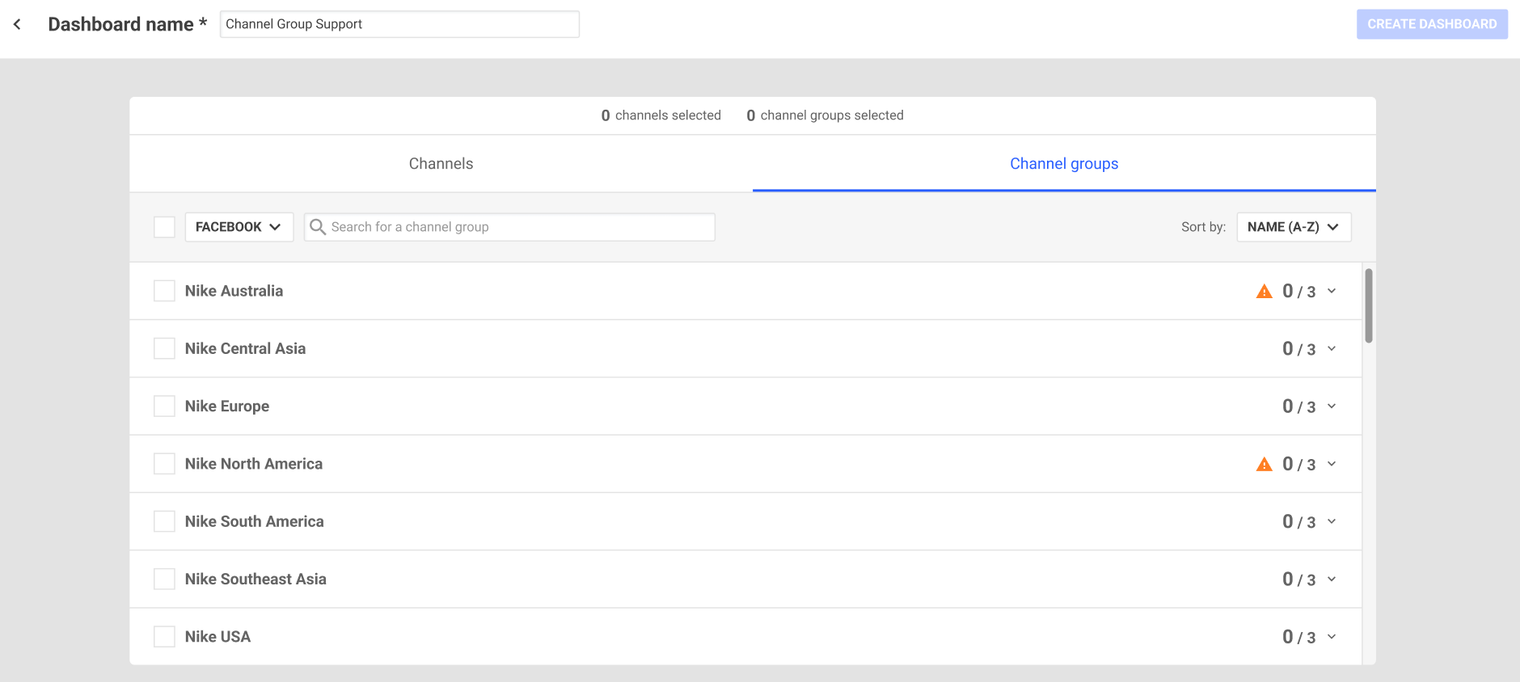Viewport: 1520px width, 682px height.
Task: Click the 'Dashboard name *' heading
Action: (x=128, y=24)
